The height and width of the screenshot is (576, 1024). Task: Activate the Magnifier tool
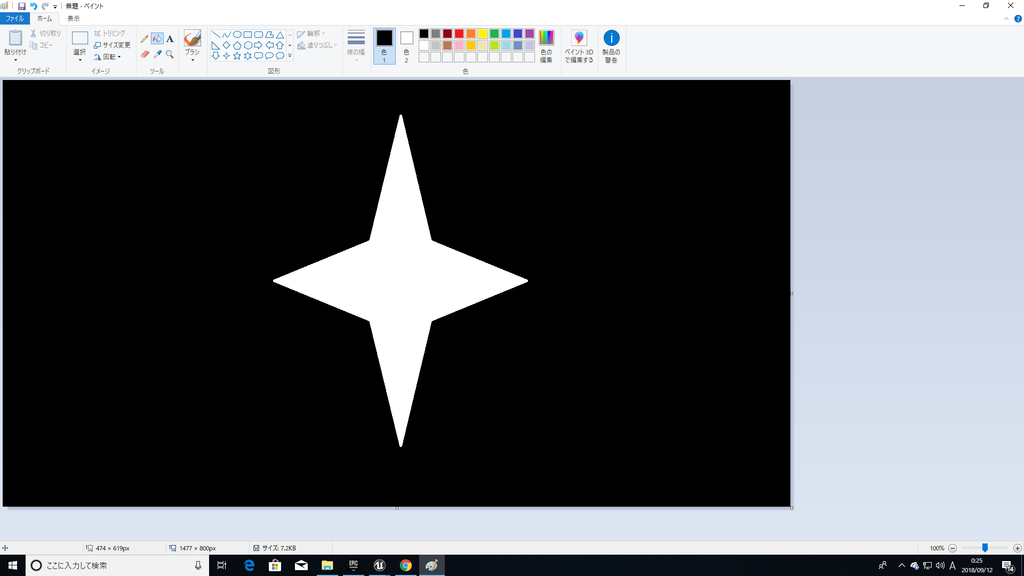click(168, 53)
